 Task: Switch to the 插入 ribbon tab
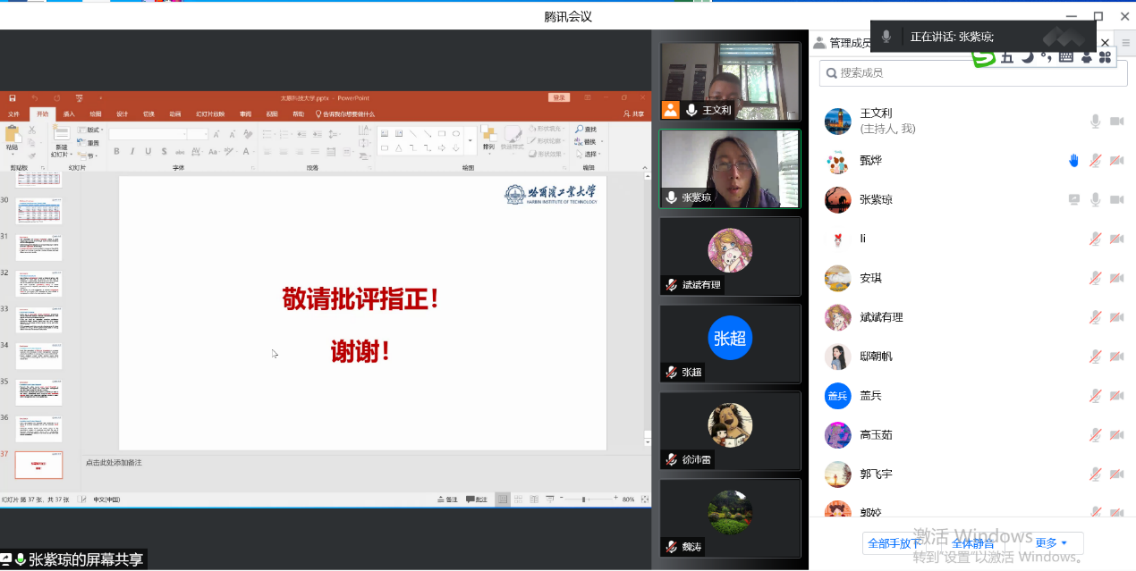[69, 114]
